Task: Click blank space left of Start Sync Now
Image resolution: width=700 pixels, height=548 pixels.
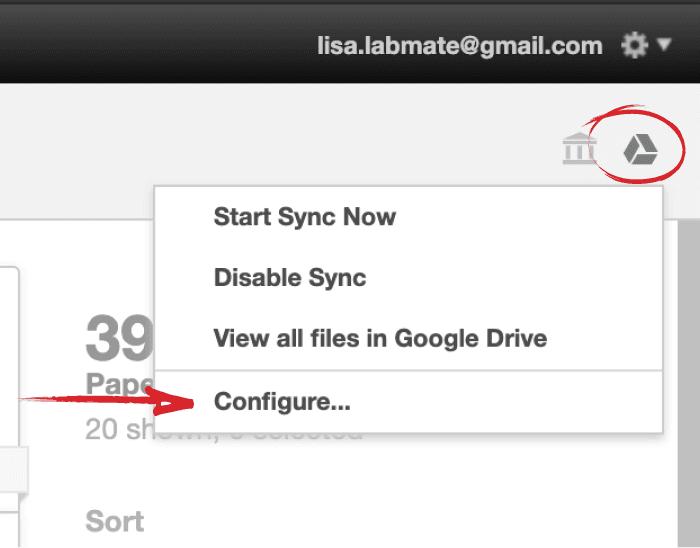Action: coord(184,217)
